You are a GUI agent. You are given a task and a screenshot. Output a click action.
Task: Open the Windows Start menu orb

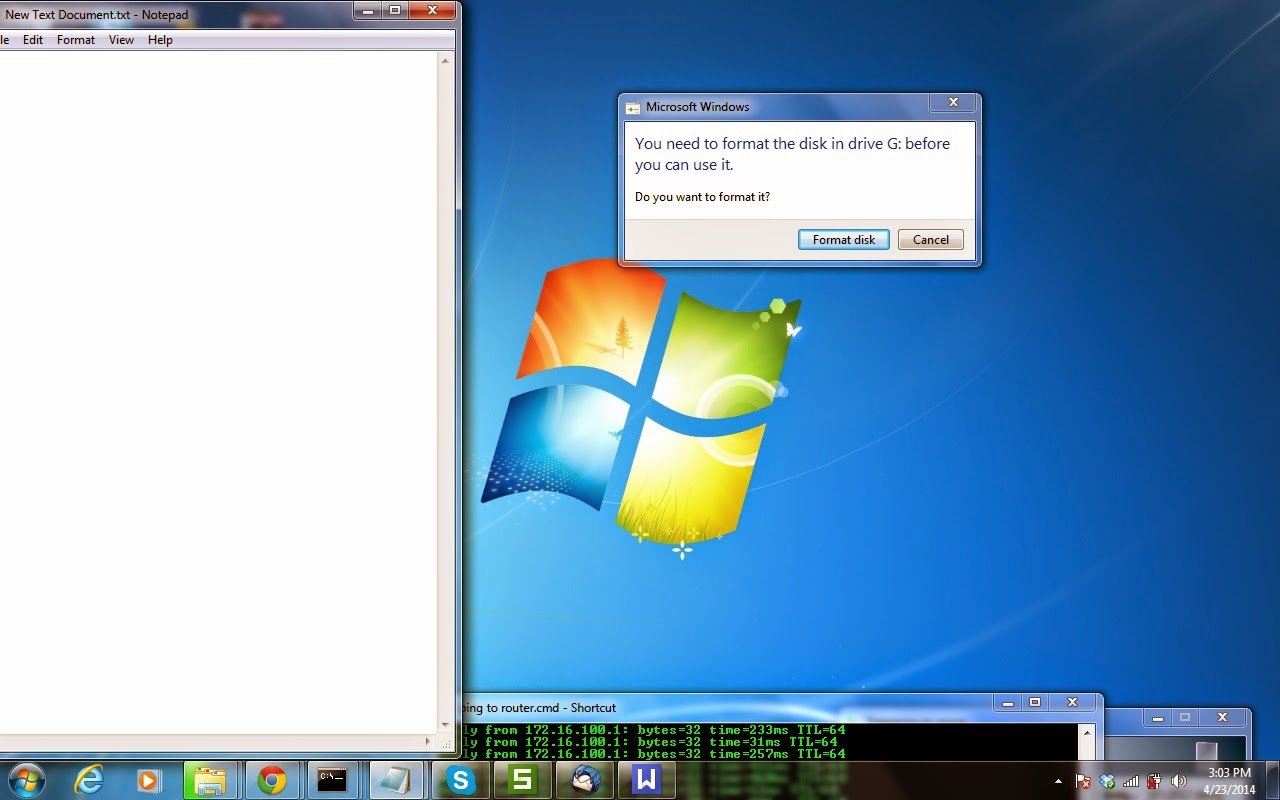click(26, 779)
